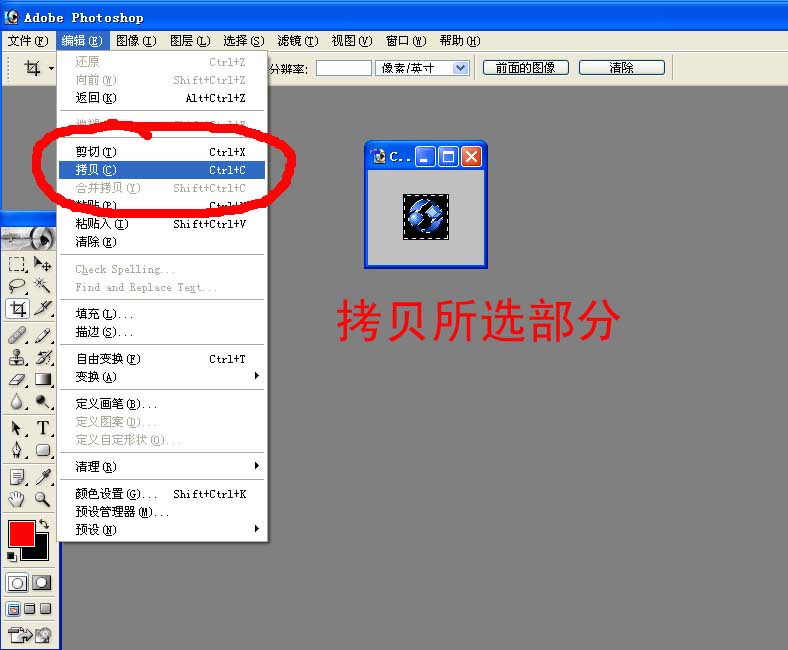Viewport: 788px width, 650px height.
Task: Select the Eyedropper tool
Action: click(42, 477)
